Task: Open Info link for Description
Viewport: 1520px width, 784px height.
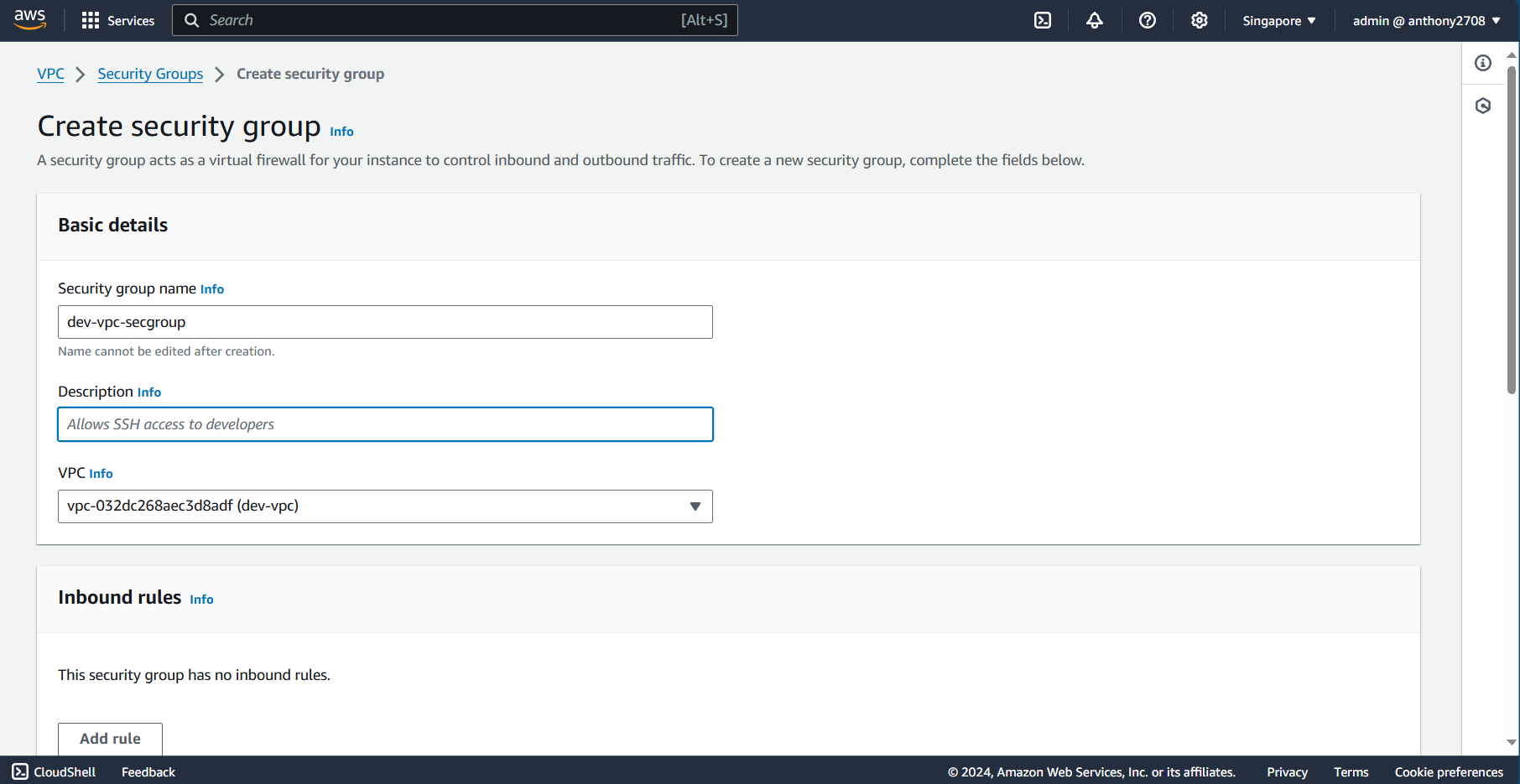Action: pyautogui.click(x=149, y=392)
